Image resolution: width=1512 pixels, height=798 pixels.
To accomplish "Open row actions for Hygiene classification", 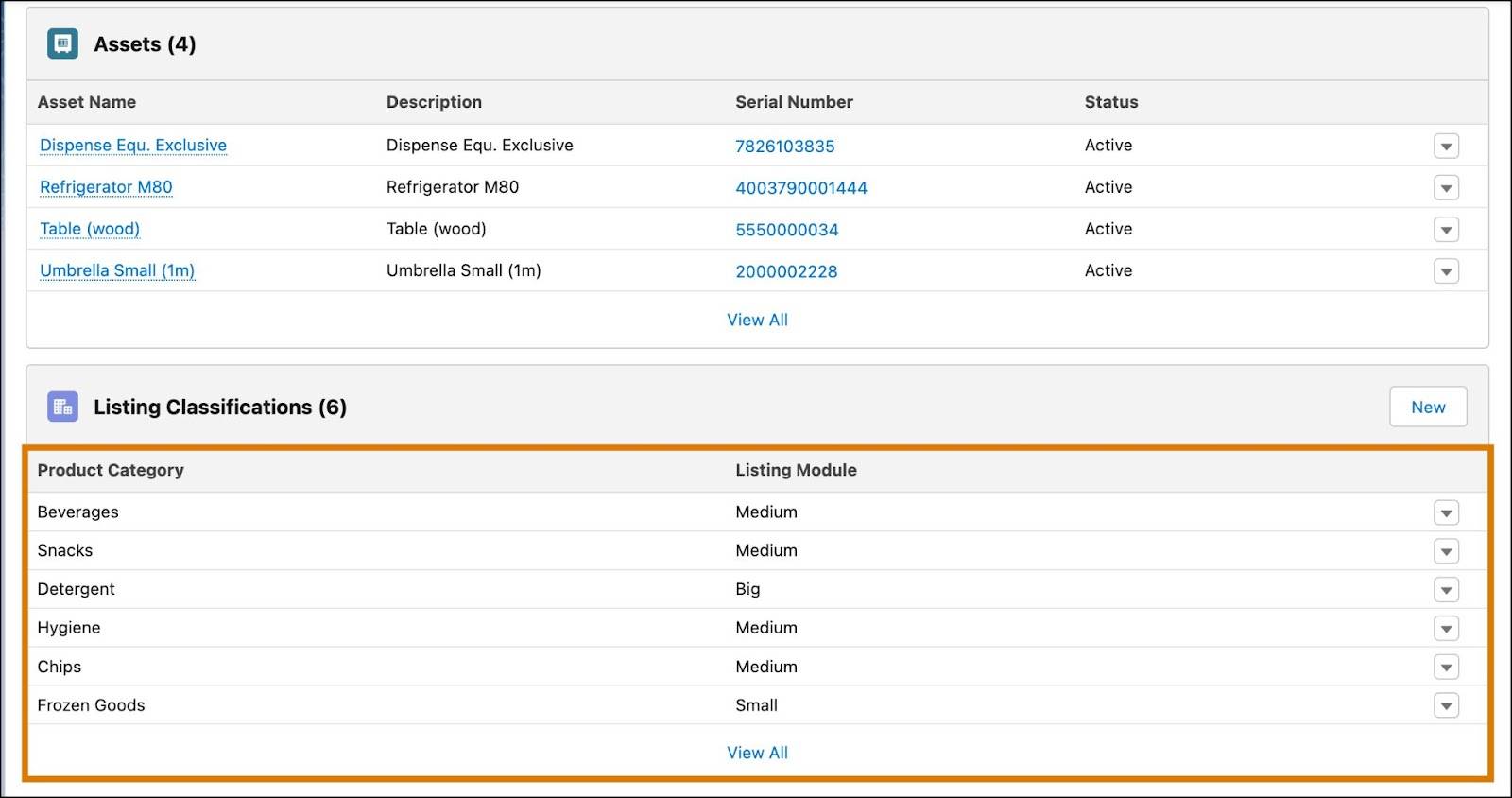I will (1446, 628).
